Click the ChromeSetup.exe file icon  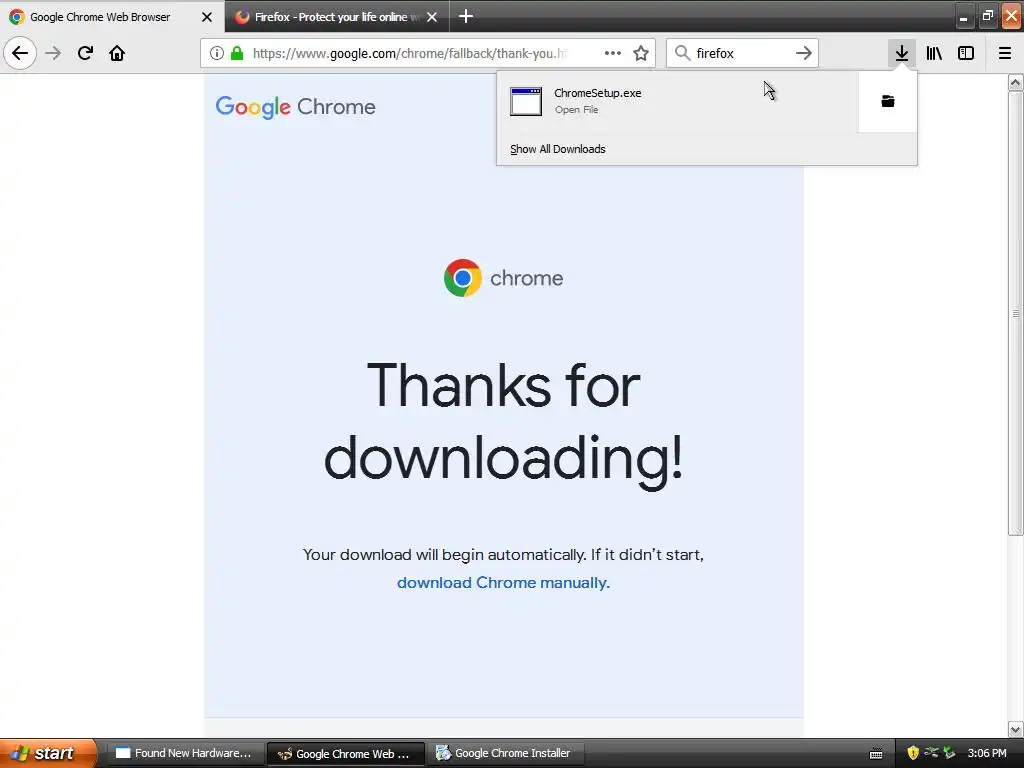click(x=526, y=101)
